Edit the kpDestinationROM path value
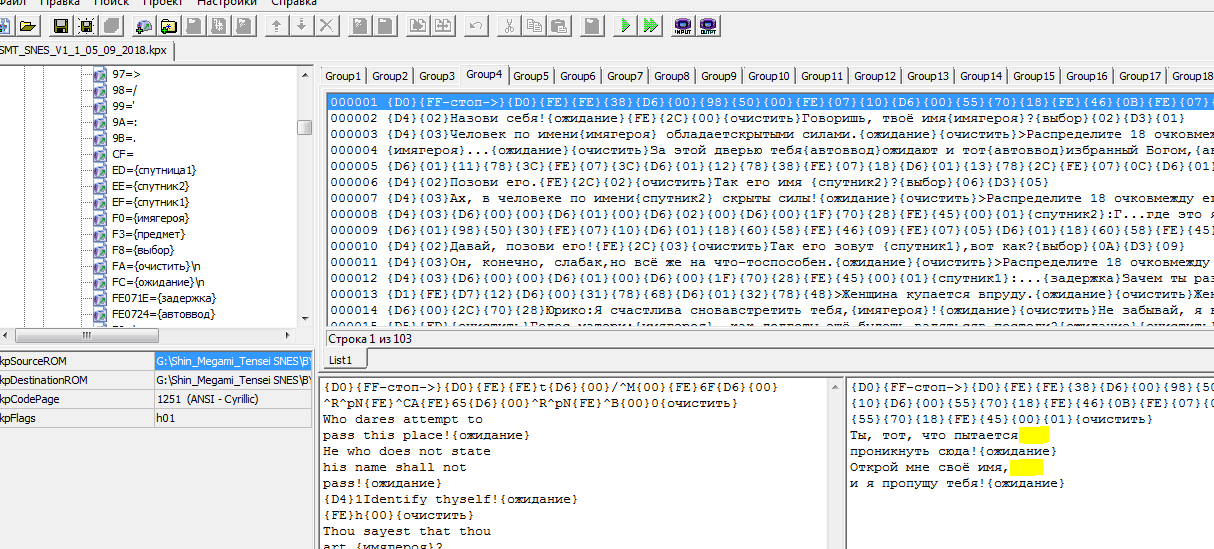Viewport: 1214px width, 549px height. (x=234, y=380)
